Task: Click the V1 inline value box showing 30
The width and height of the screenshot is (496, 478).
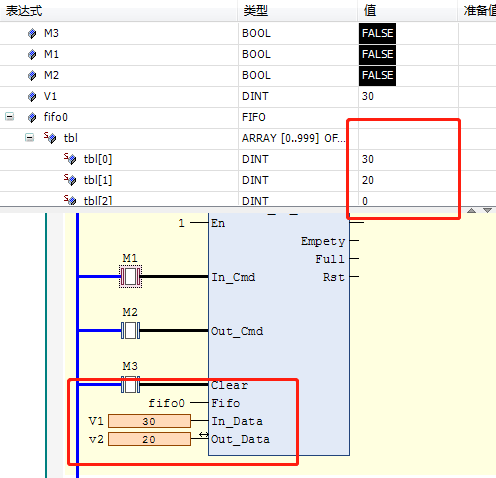Action: (149, 421)
